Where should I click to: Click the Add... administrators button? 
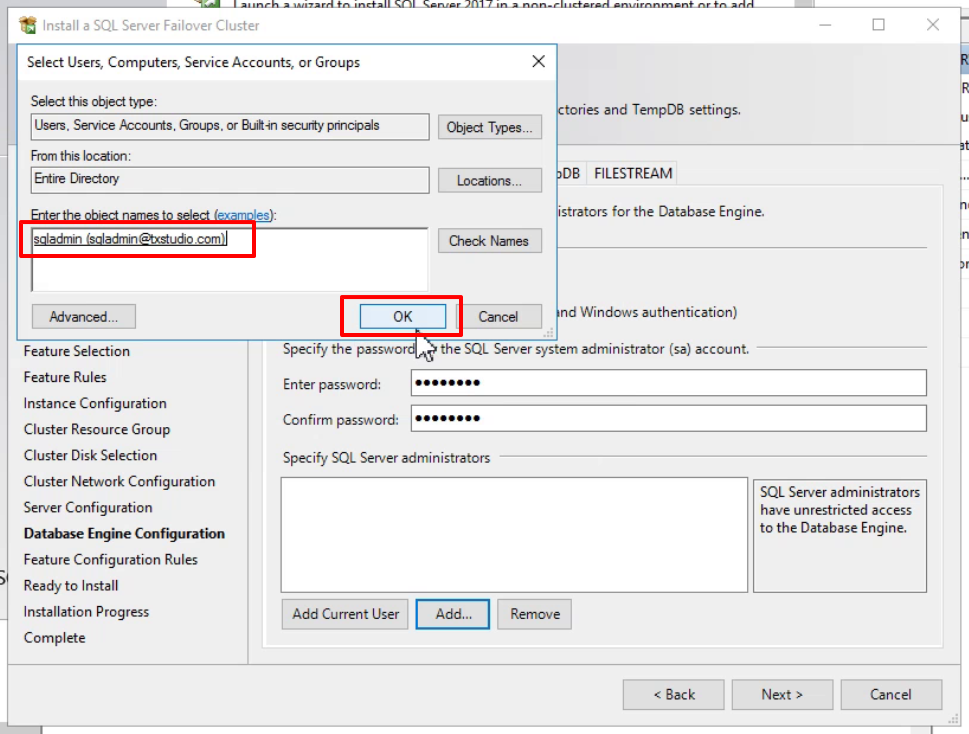pos(453,614)
